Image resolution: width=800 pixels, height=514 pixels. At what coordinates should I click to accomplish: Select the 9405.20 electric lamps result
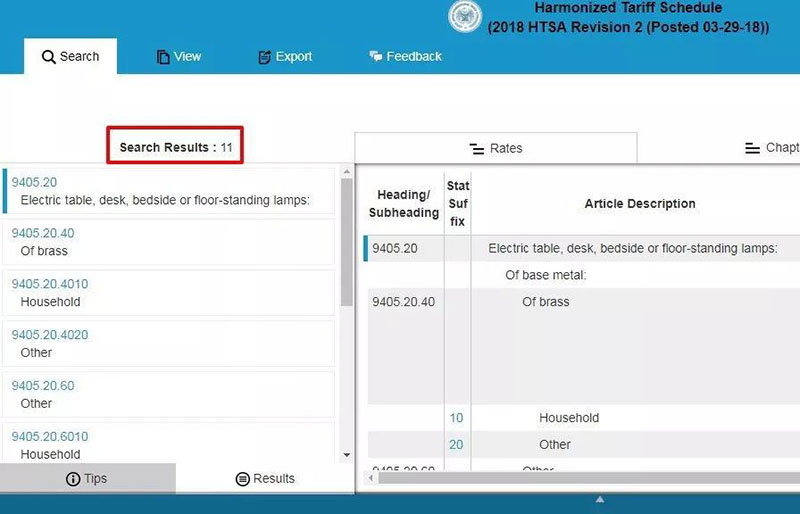169,191
